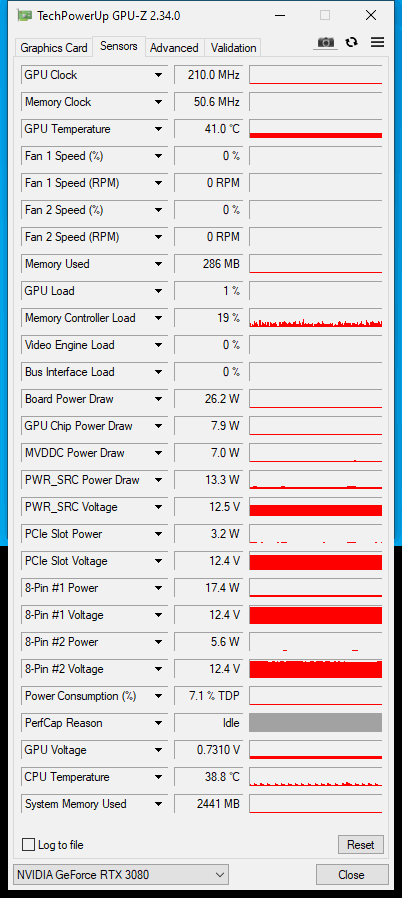Click the GPU-Z title bar app icon

click(23, 15)
